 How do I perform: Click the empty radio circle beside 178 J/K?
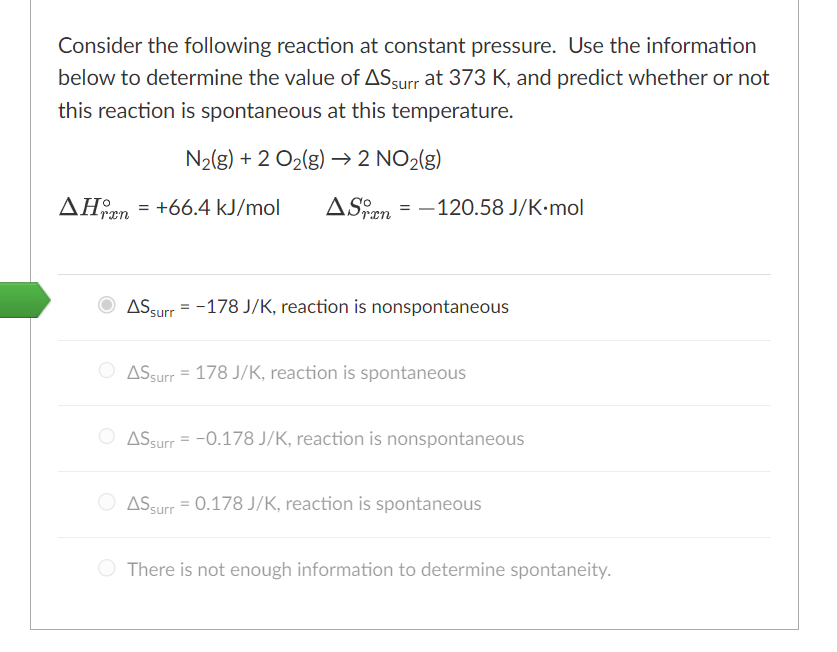click(x=105, y=370)
